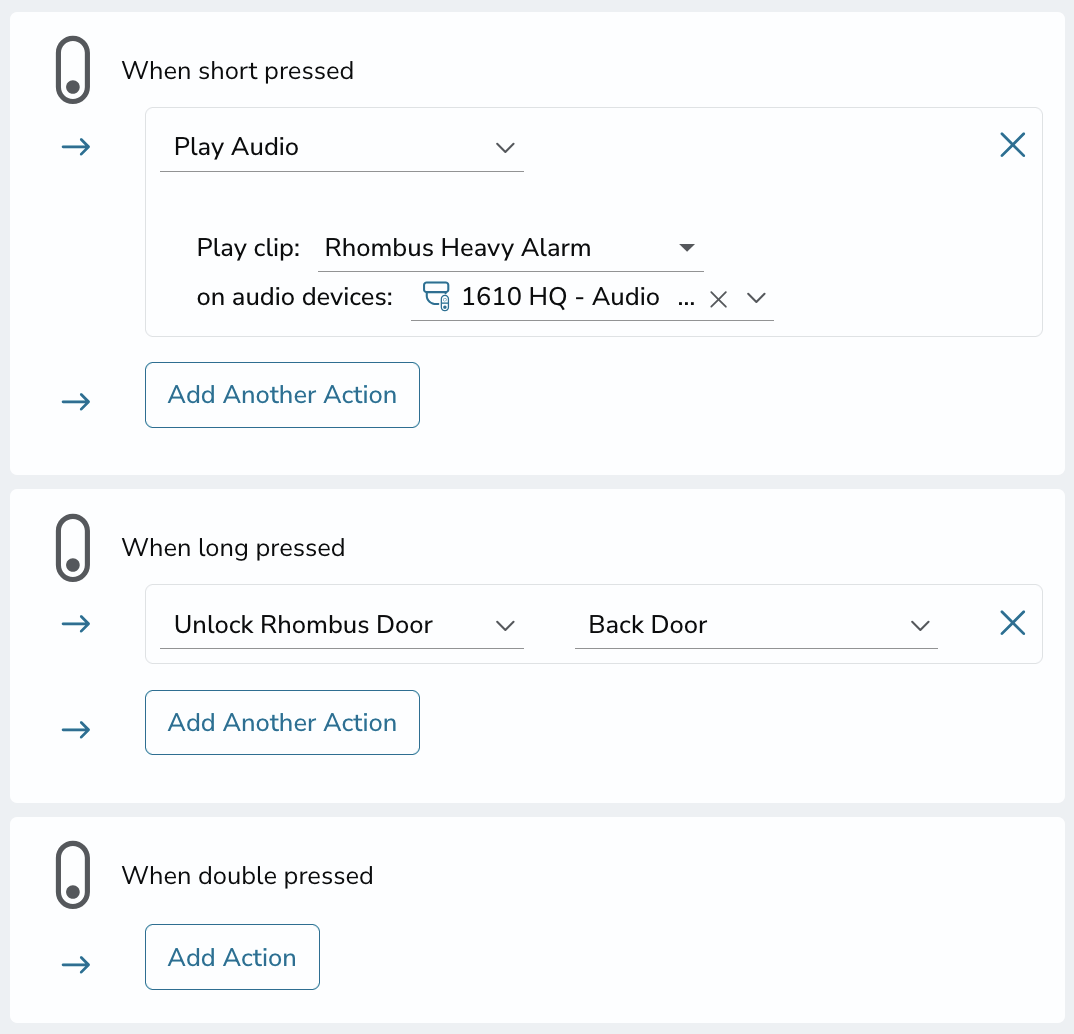Click Add Action under double pressed
The width and height of the screenshot is (1074, 1034).
click(232, 957)
